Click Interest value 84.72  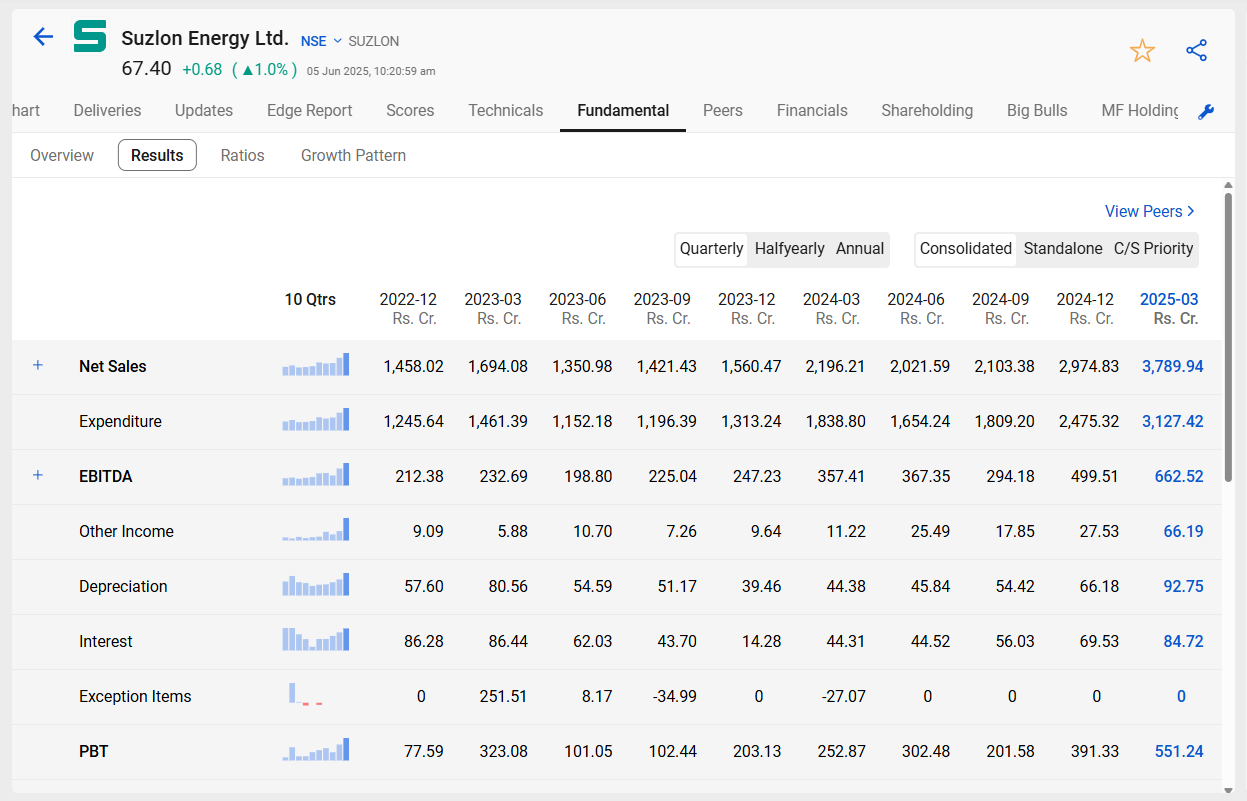click(x=1183, y=641)
